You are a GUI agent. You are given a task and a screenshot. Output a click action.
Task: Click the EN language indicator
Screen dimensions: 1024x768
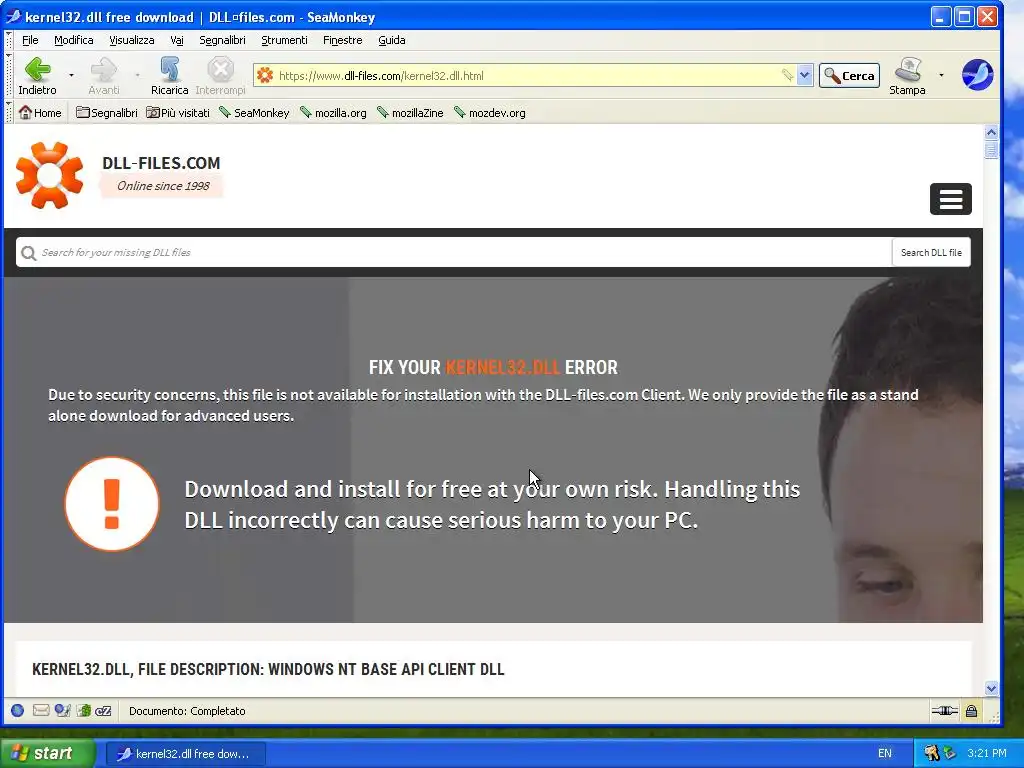click(x=885, y=753)
